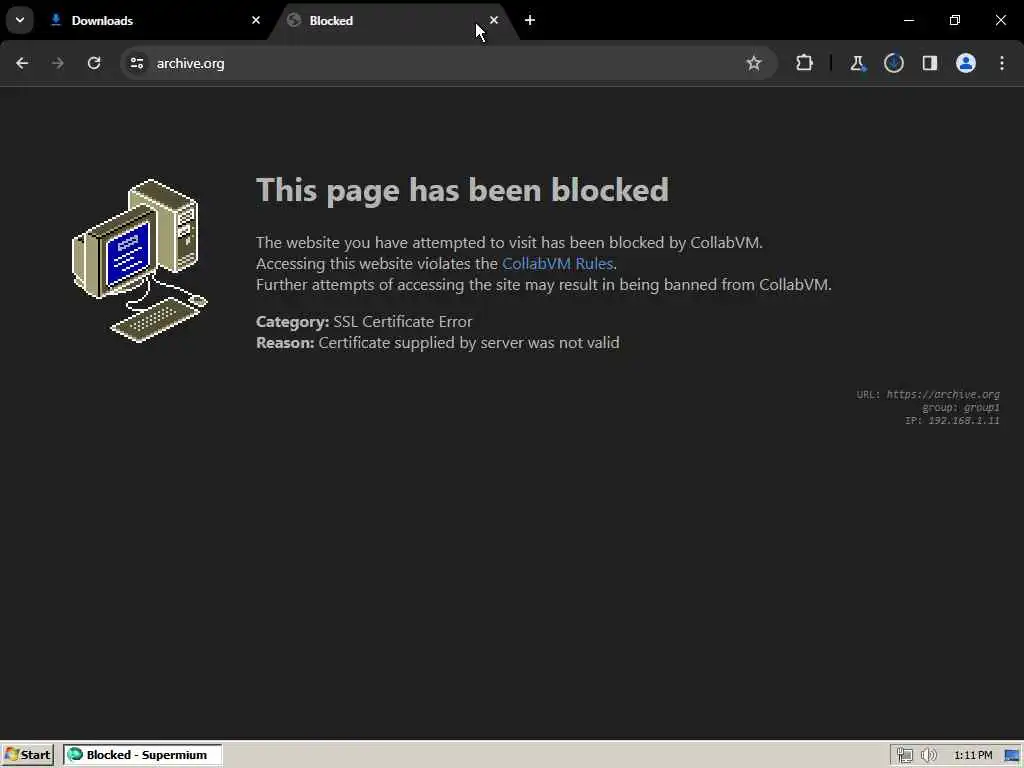This screenshot has height=768, width=1024.
Task: Minimize the browser window
Action: 908,20
